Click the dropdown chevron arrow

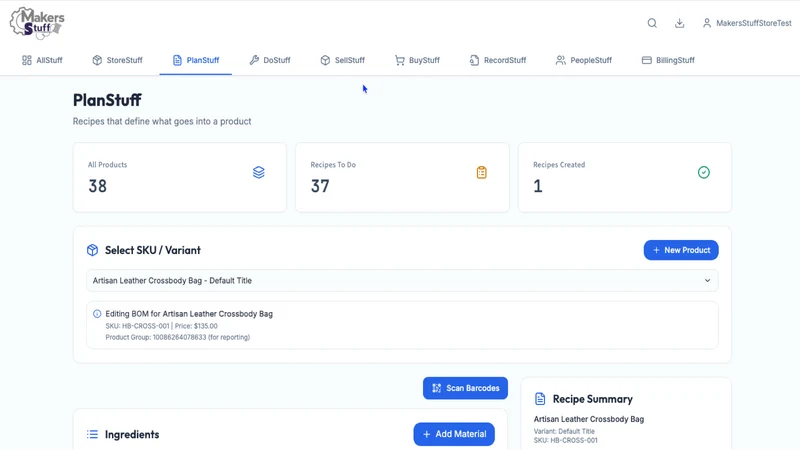(707, 281)
